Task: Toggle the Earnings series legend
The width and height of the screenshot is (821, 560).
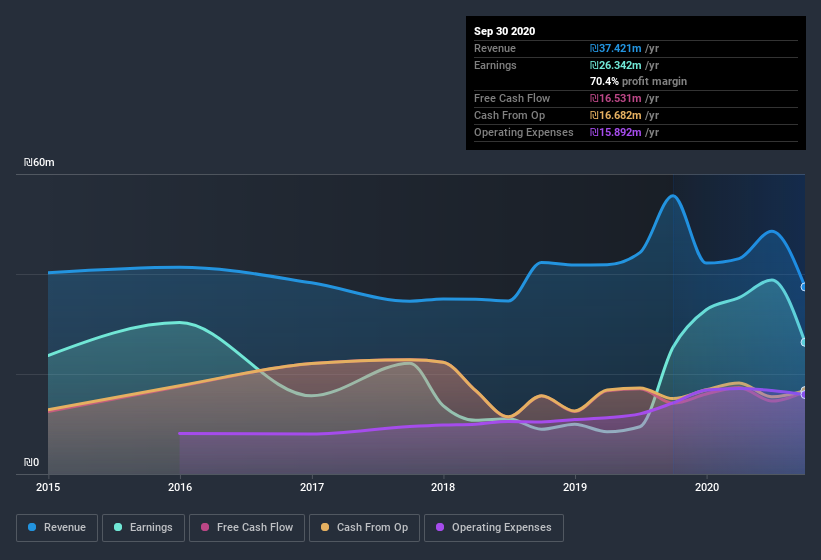Action: 143,528
